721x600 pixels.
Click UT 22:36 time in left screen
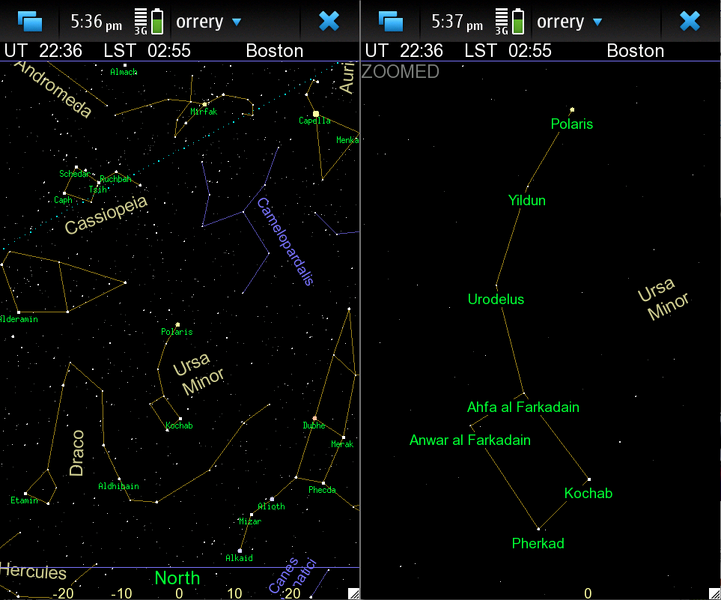43,51
